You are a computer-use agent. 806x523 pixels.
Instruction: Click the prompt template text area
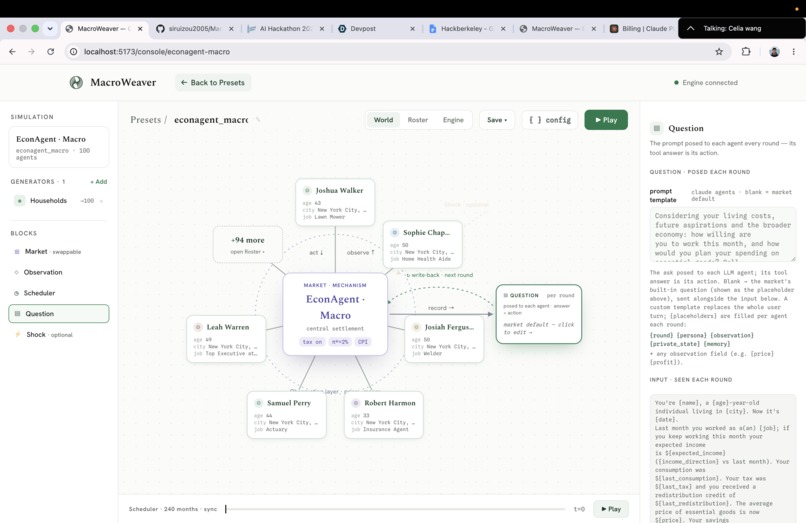tap(723, 235)
